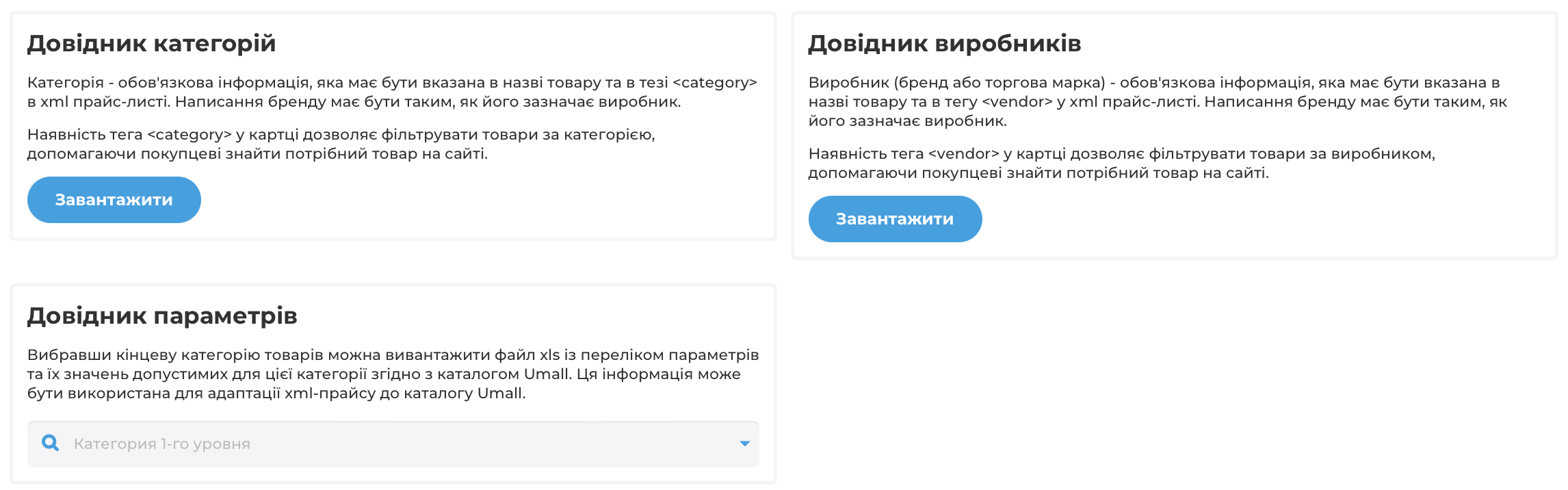
Task: Click empty area right of categories Завантажити button
Action: coord(479,200)
